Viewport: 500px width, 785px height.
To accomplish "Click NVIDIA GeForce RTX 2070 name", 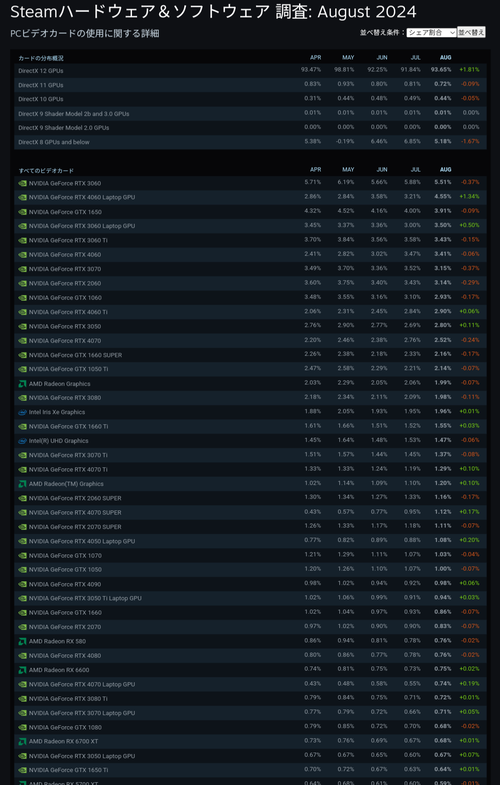I will (65, 627).
